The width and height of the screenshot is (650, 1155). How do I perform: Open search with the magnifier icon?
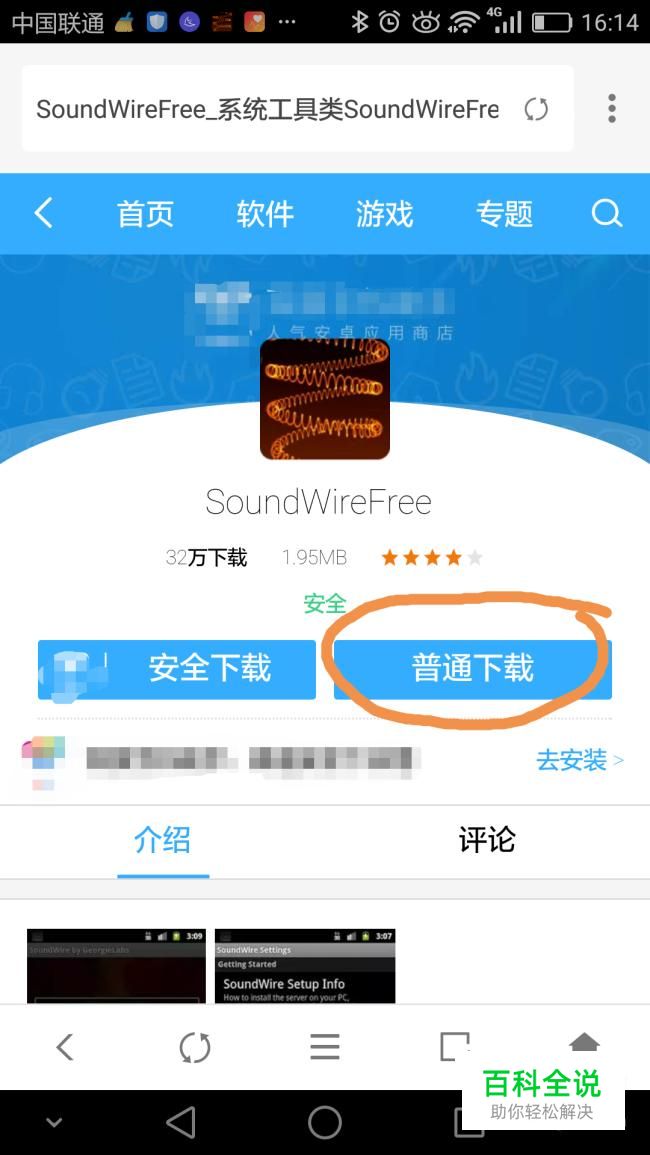point(607,214)
